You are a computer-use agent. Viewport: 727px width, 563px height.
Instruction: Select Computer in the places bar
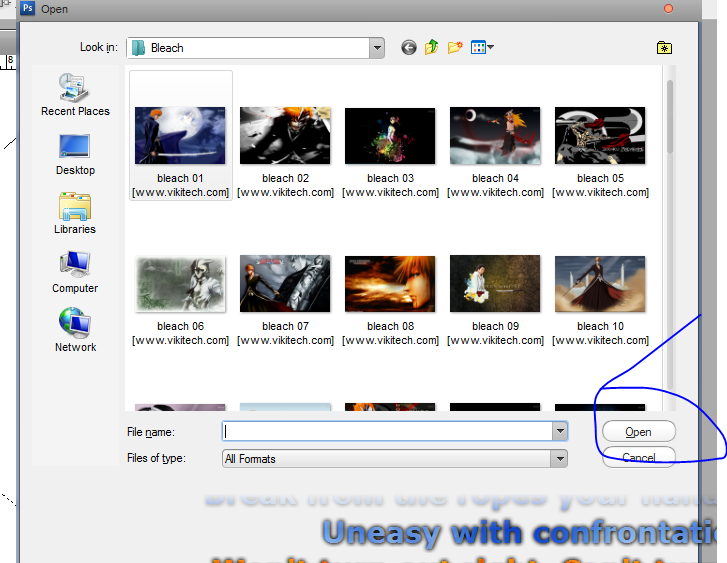point(75,272)
